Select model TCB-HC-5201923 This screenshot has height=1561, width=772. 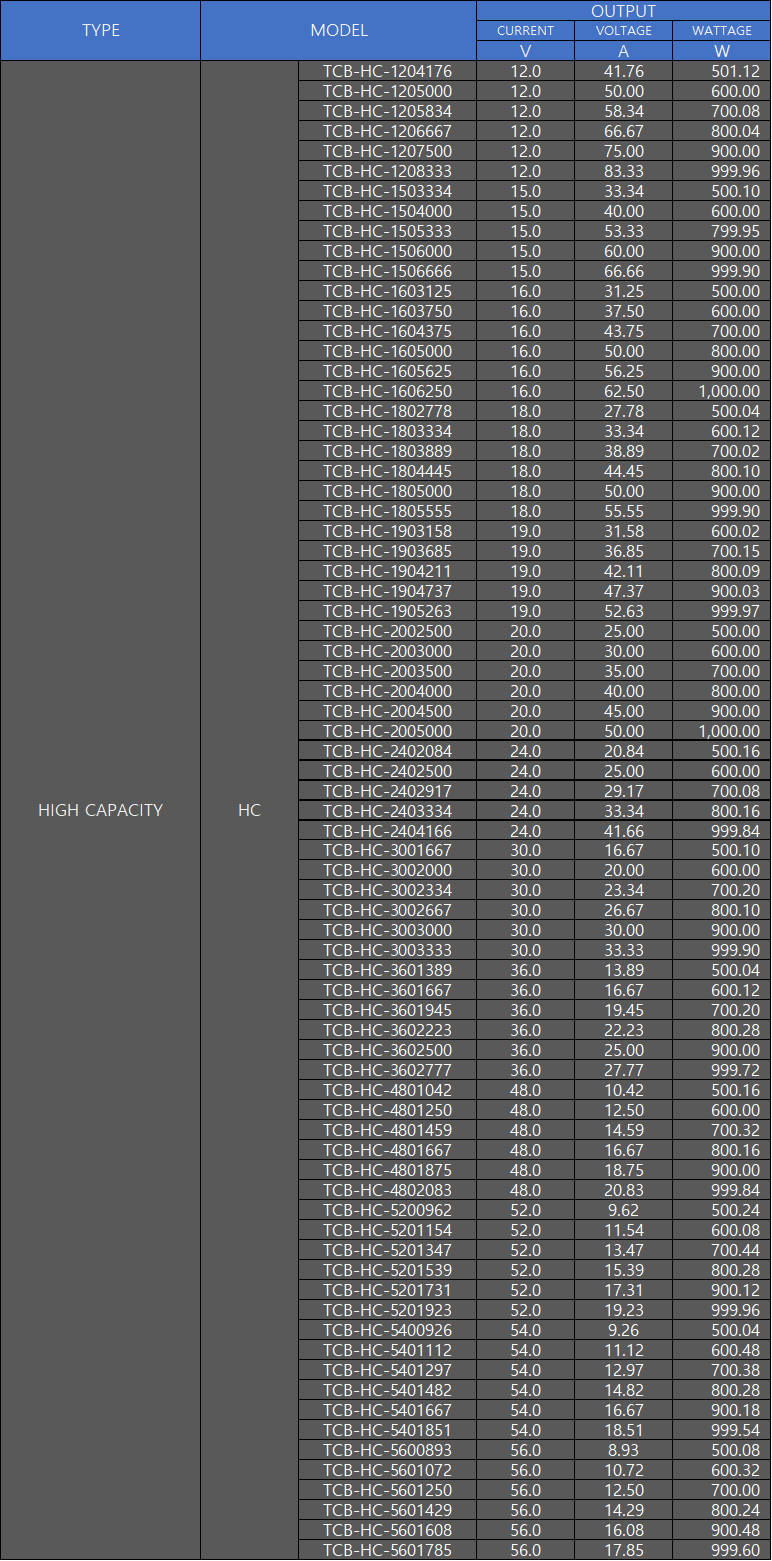[387, 1310]
